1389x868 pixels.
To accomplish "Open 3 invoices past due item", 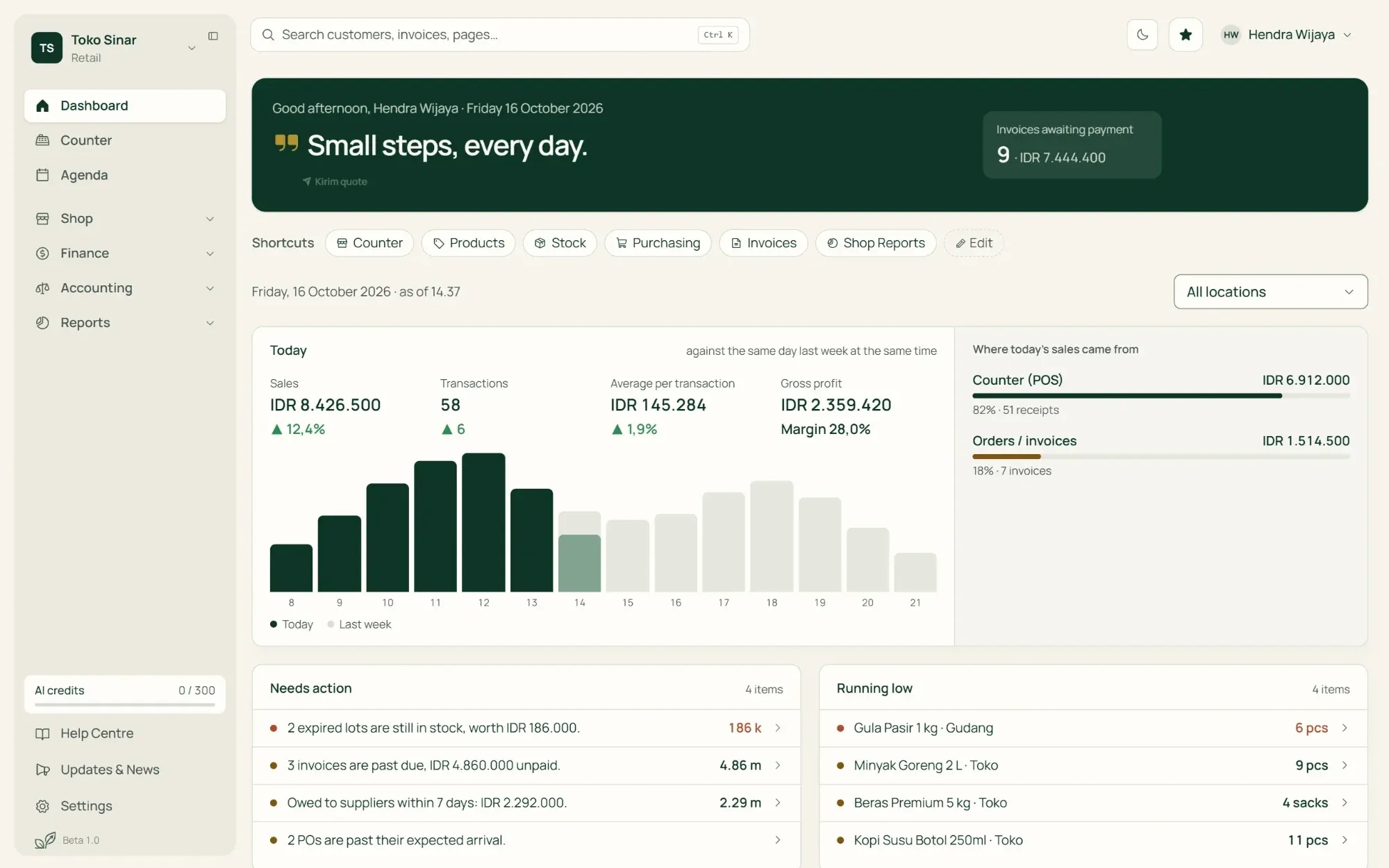I will pyautogui.click(x=526, y=765).
